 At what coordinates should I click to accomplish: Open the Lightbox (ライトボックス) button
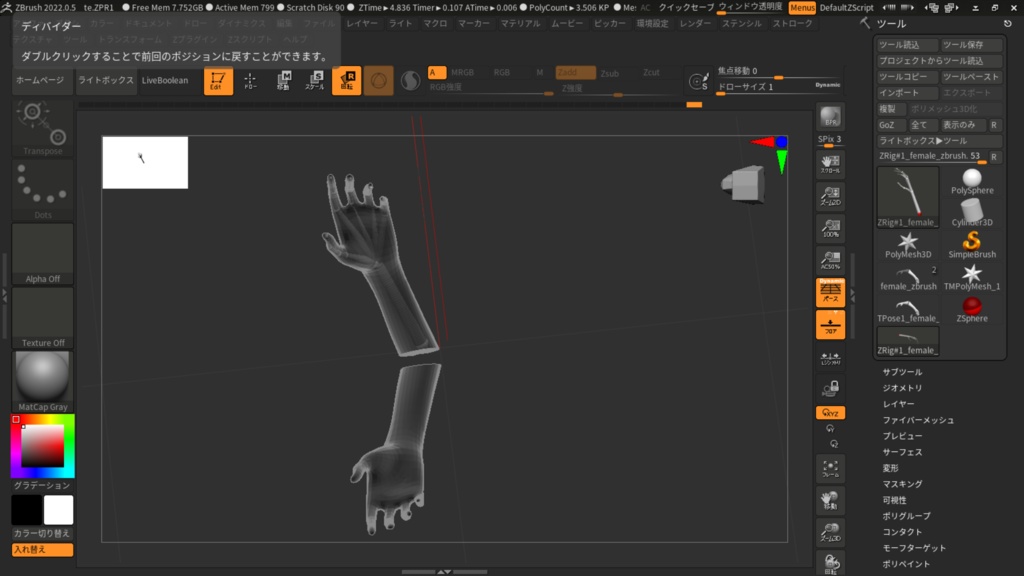coord(106,80)
